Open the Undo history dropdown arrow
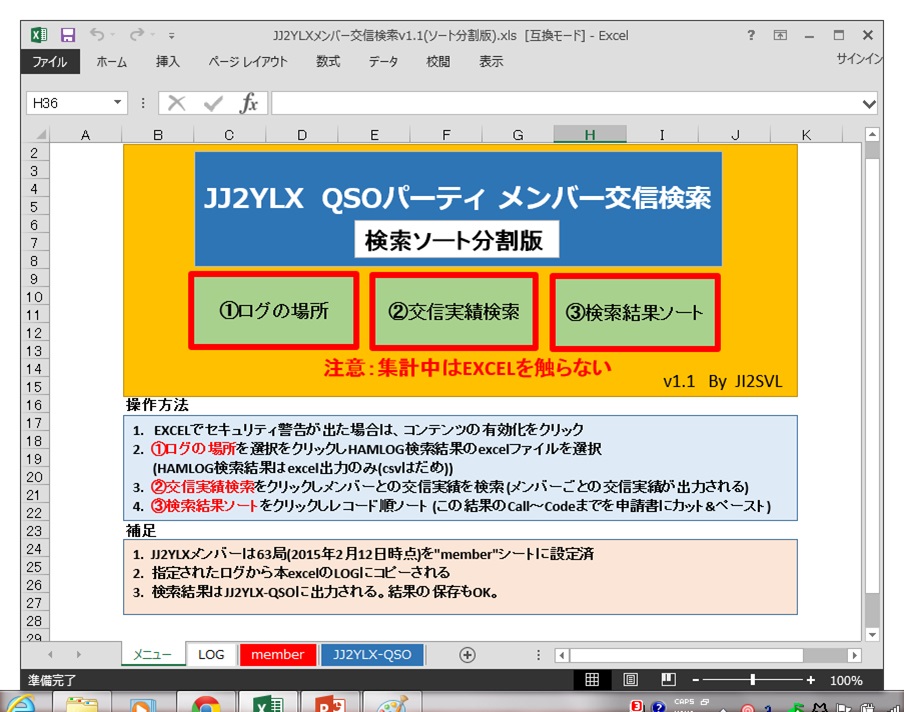Image resolution: width=904 pixels, height=712 pixels. 110,34
